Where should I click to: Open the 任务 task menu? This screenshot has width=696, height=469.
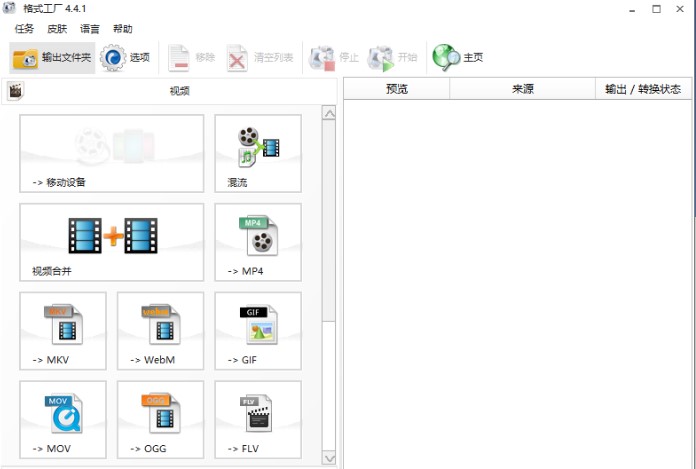[24, 29]
